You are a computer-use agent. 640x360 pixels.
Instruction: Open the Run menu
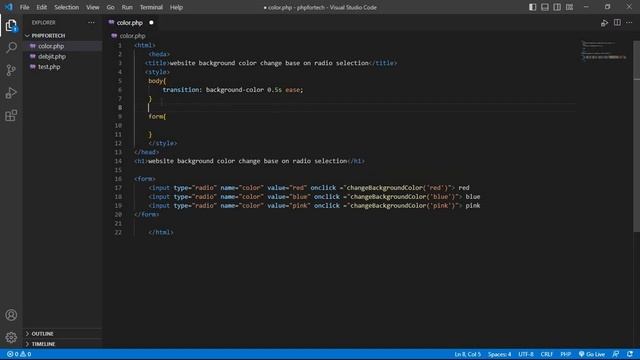pyautogui.click(x=127, y=7)
